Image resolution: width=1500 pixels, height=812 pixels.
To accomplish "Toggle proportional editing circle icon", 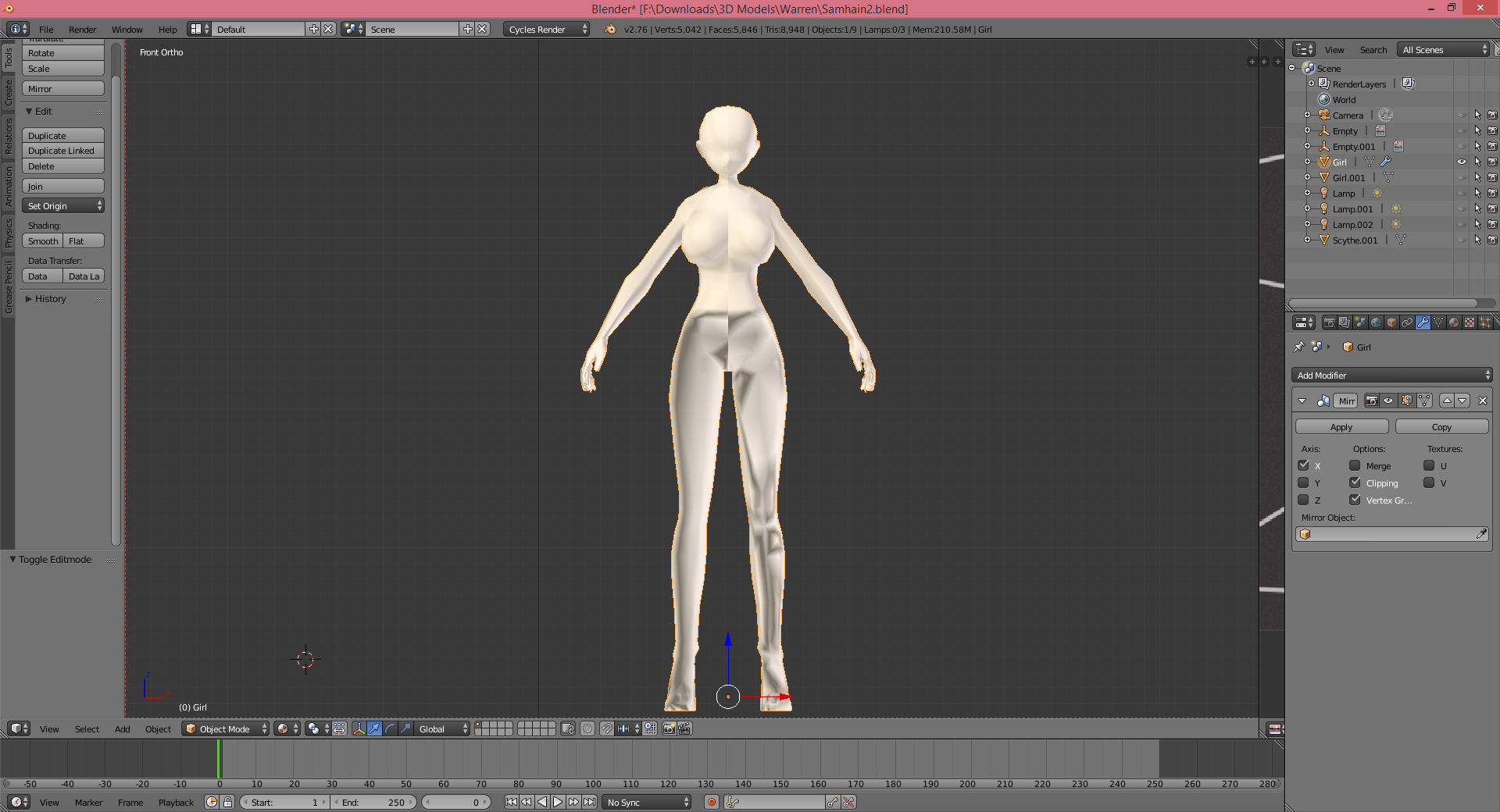I will coord(587,728).
